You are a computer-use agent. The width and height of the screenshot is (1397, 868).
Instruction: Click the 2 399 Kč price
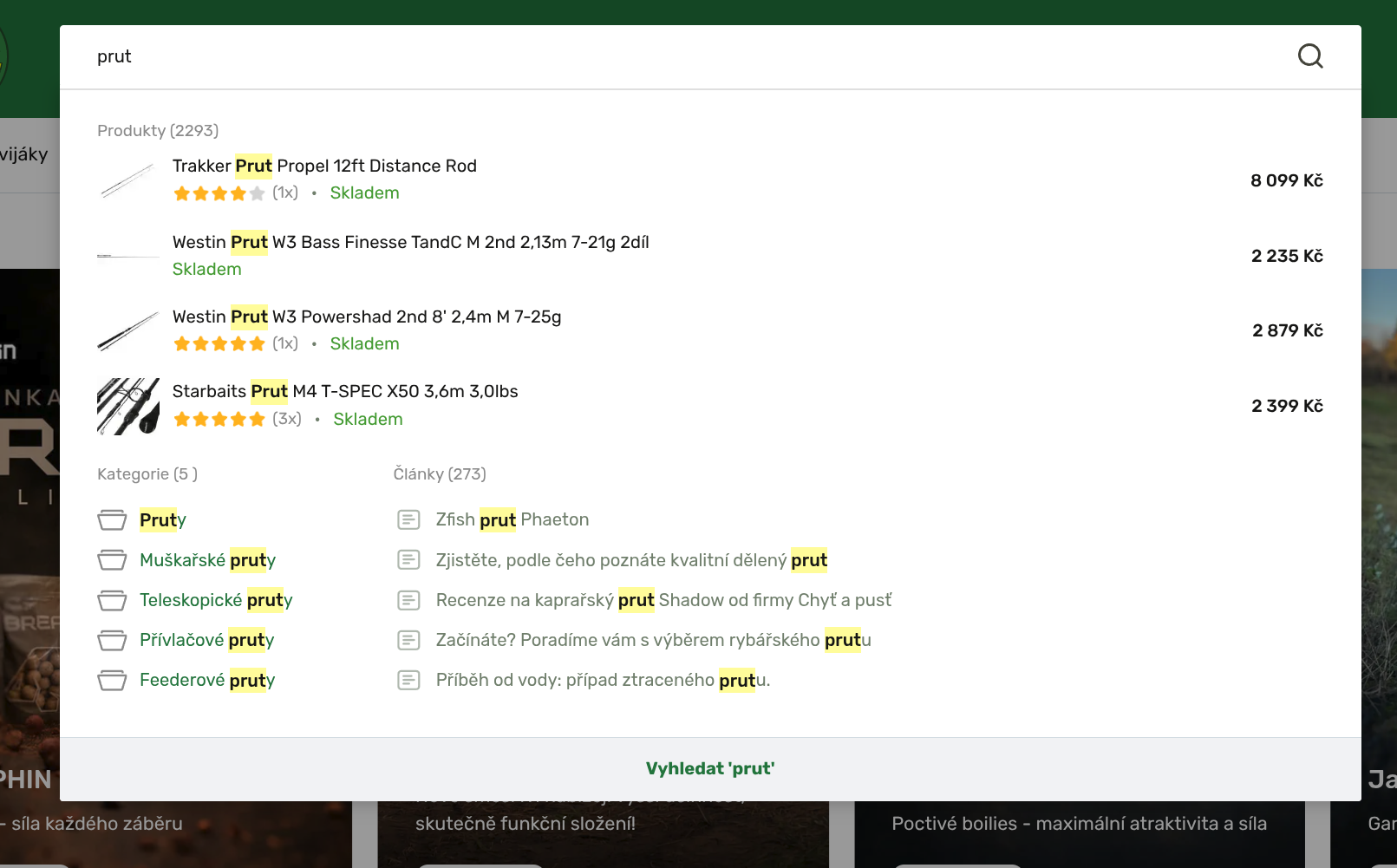[1287, 406]
